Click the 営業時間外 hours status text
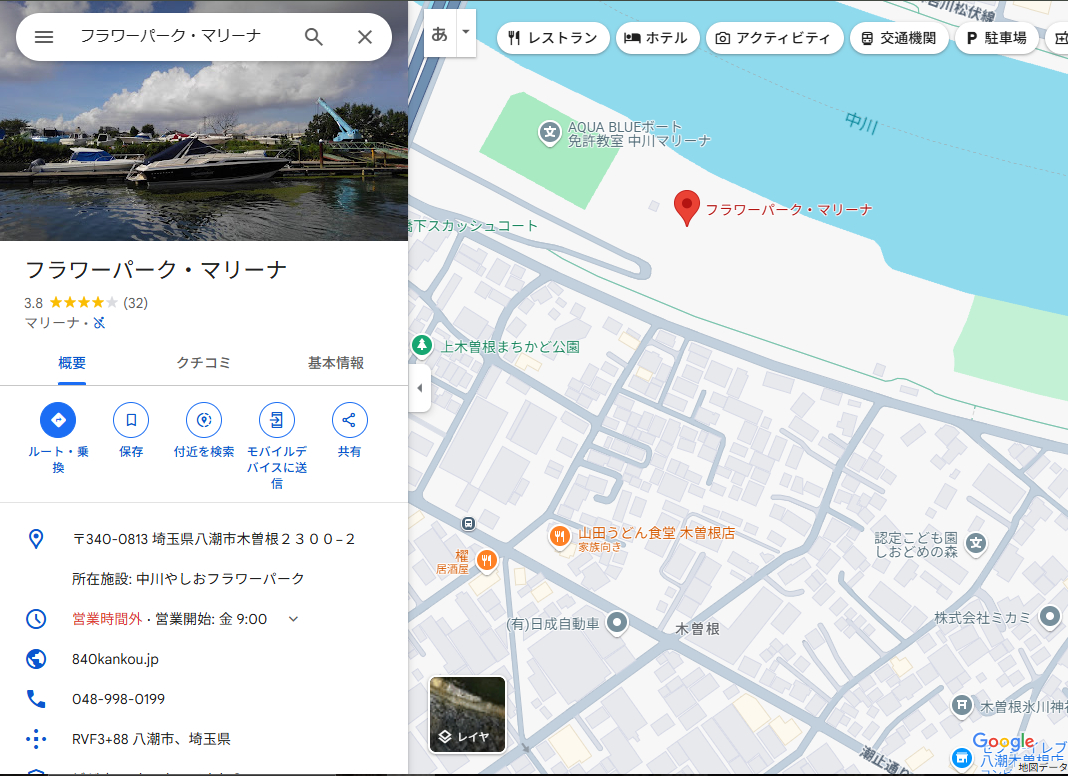This screenshot has width=1068, height=776. tap(107, 619)
